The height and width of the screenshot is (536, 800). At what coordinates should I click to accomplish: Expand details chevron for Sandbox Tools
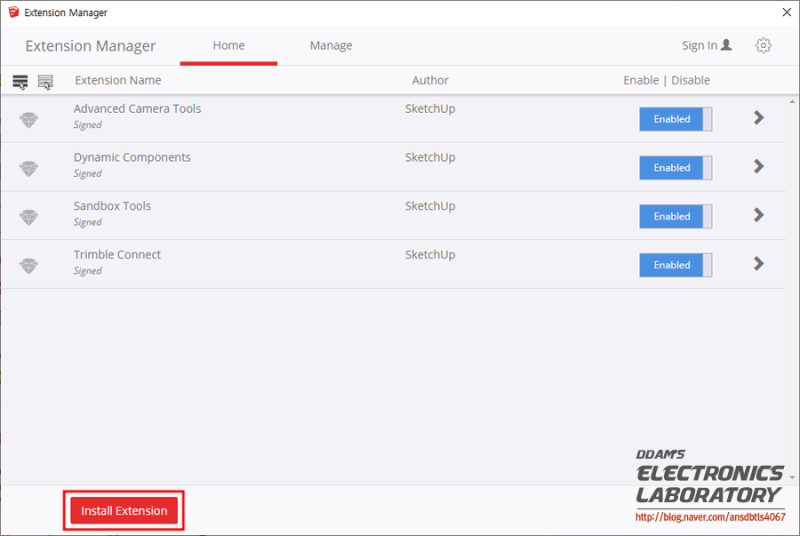[759, 215]
